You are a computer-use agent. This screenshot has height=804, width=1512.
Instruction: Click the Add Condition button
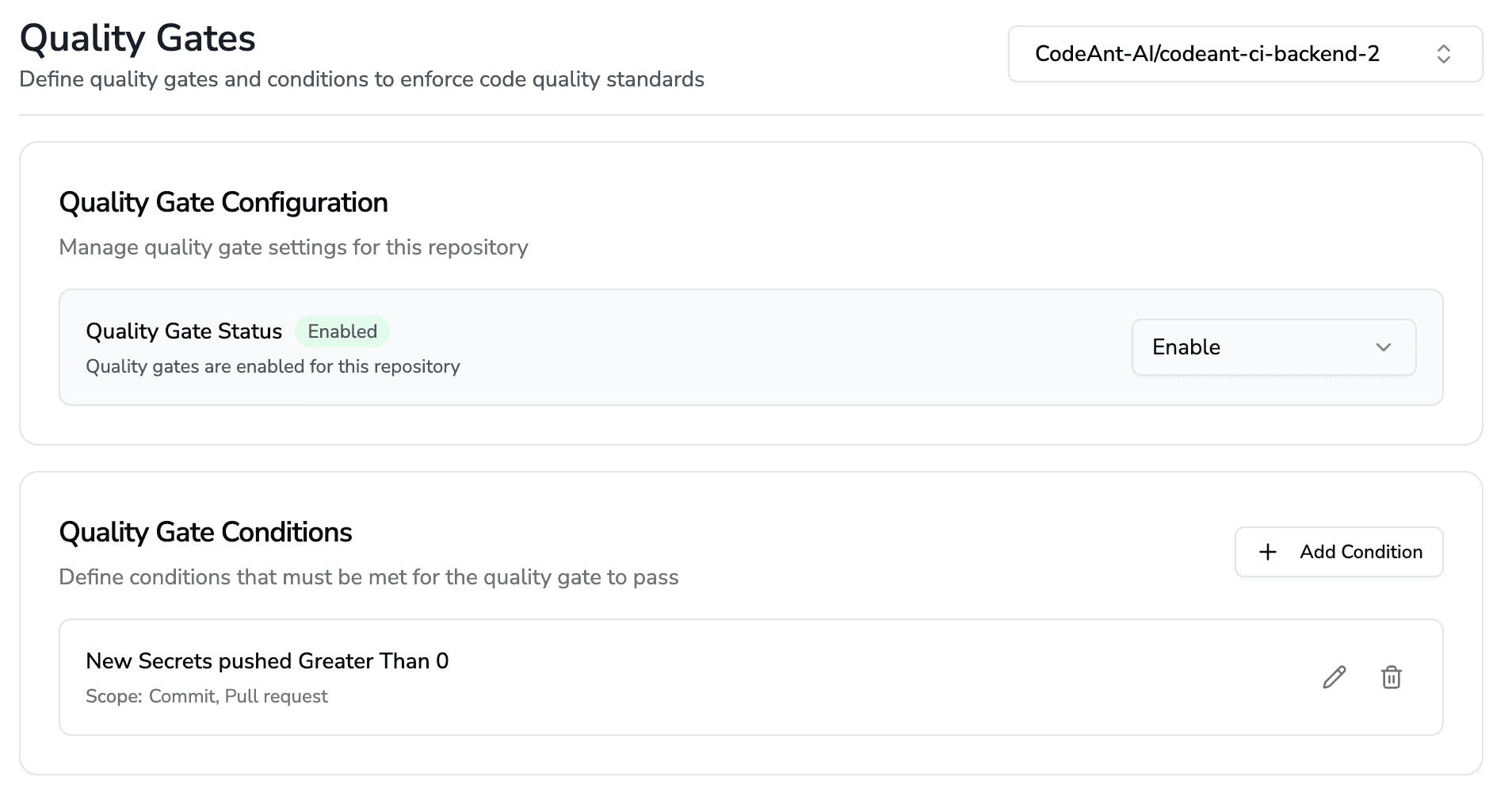point(1338,551)
